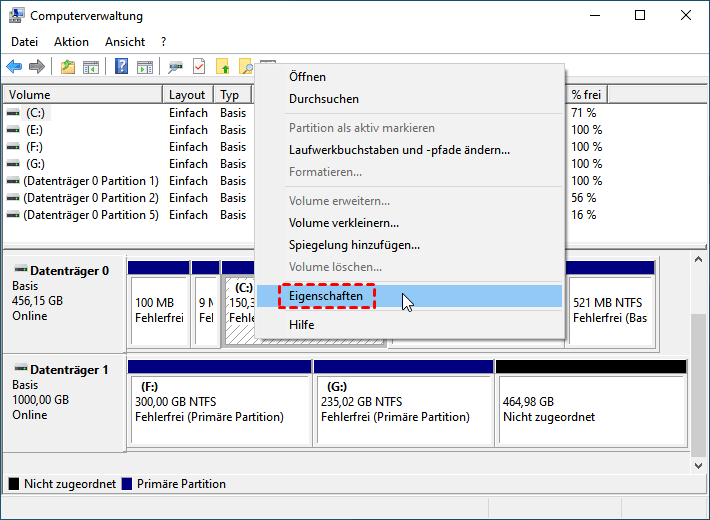Viewport: 710px width, 520px height.
Task: Click the gray Forward arrow in toolbar
Action: coord(37,67)
